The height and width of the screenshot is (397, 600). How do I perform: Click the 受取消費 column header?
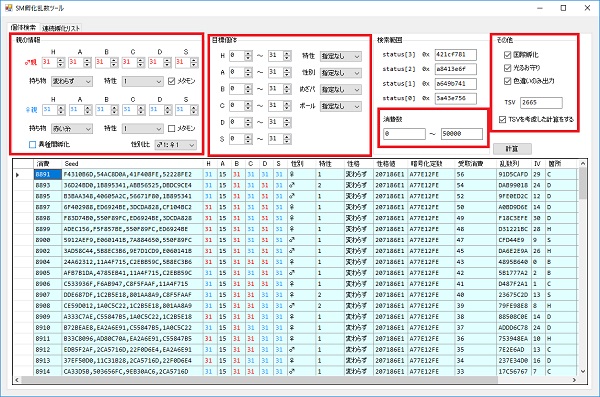coord(476,164)
